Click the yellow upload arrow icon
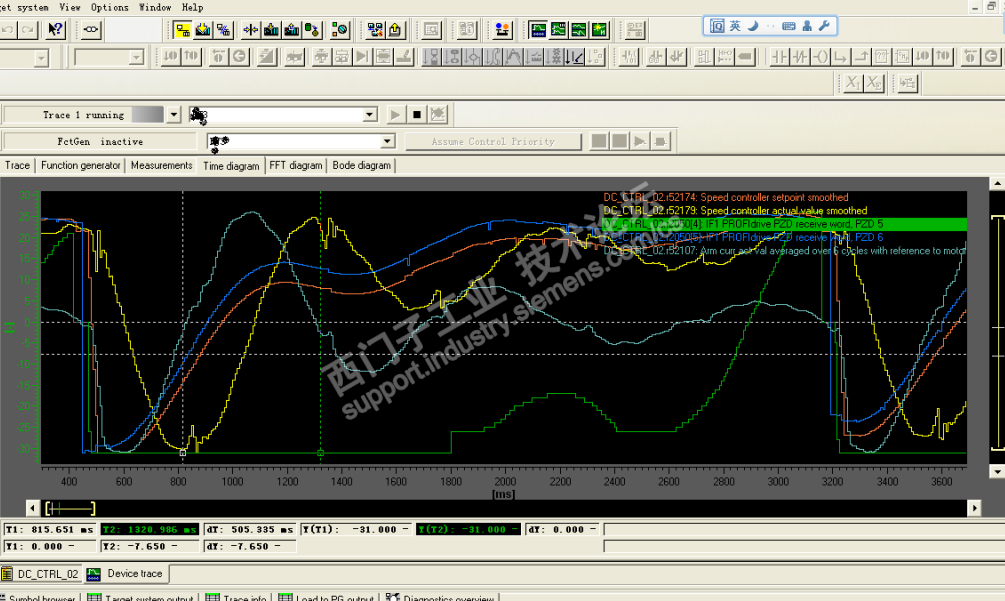The image size is (1005, 601). pos(395,29)
